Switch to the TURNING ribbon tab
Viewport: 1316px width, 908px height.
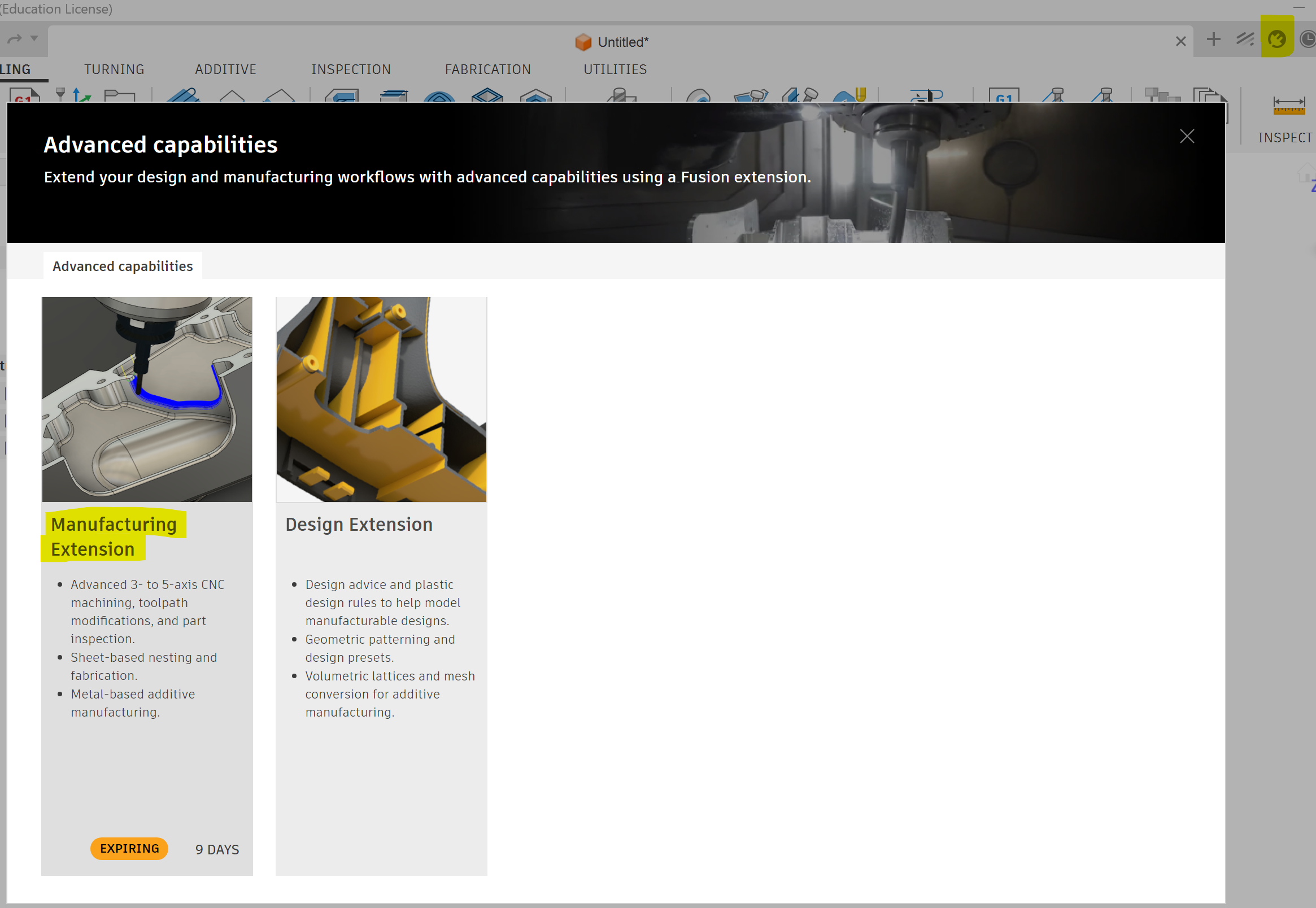pos(114,69)
